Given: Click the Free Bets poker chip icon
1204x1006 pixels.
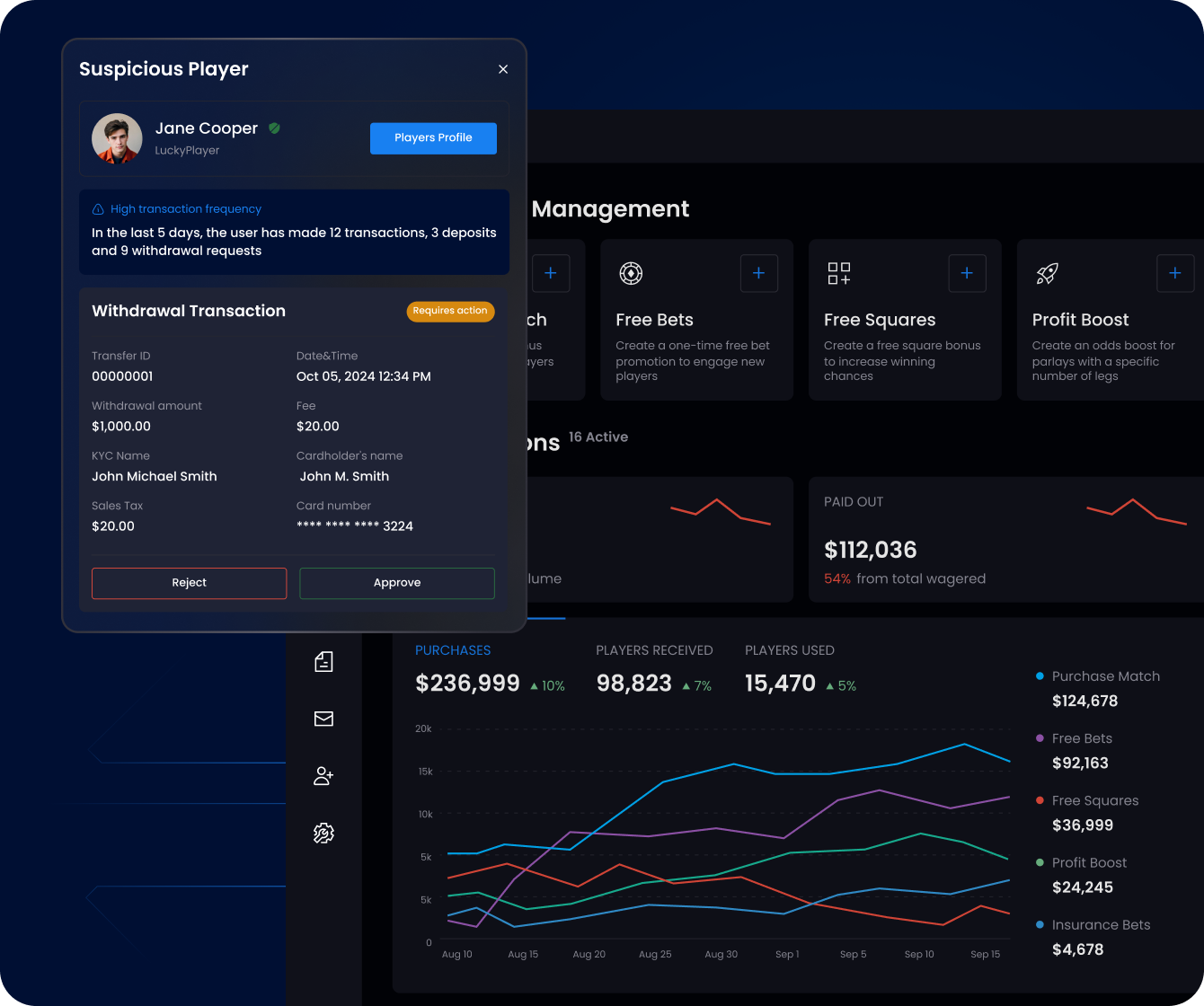Looking at the screenshot, I should (x=631, y=273).
